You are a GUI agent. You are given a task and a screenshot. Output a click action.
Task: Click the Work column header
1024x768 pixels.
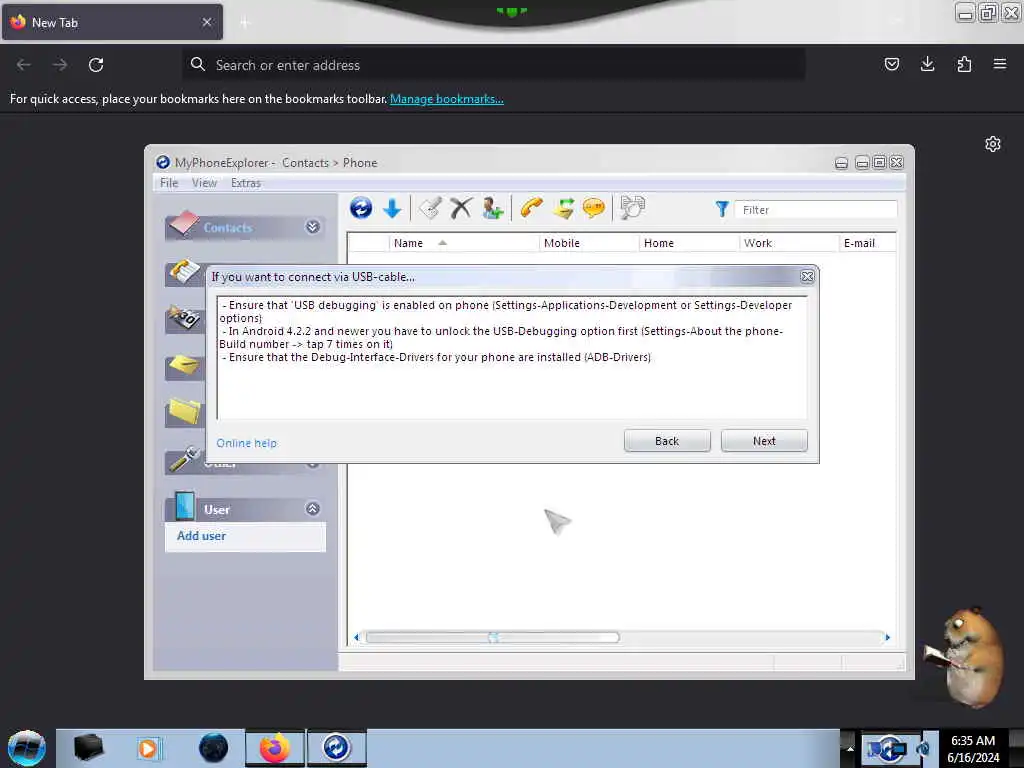tap(789, 243)
